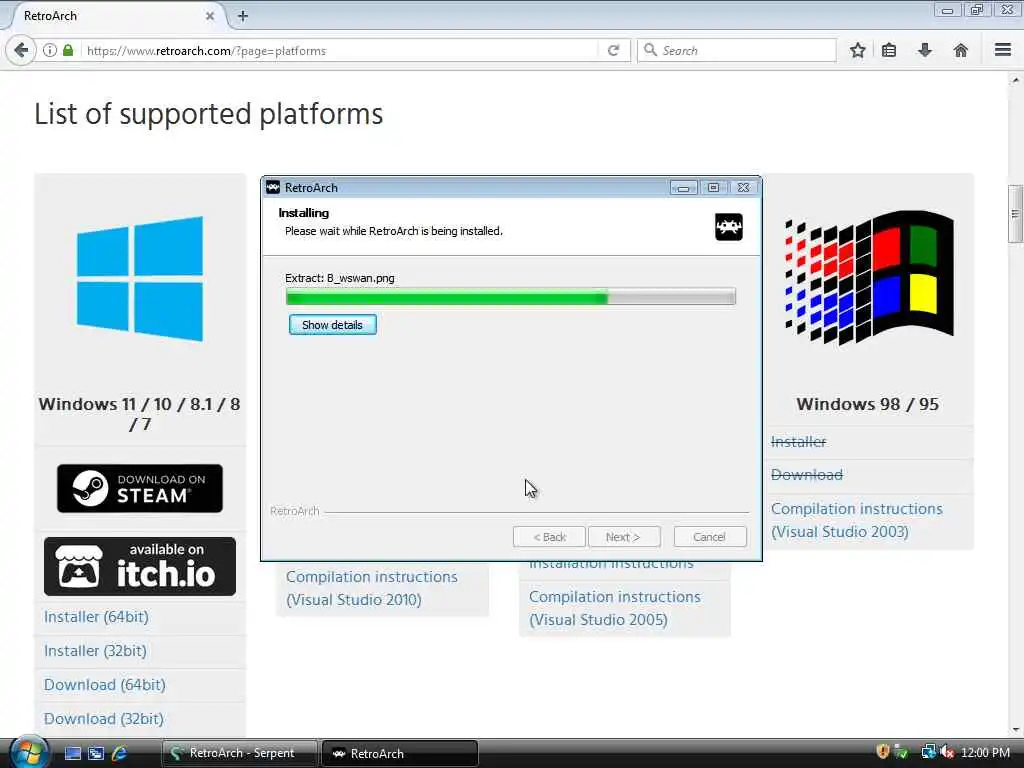Click the RetroArch installer title bar icon
The width and height of the screenshot is (1024, 768).
[x=273, y=187]
